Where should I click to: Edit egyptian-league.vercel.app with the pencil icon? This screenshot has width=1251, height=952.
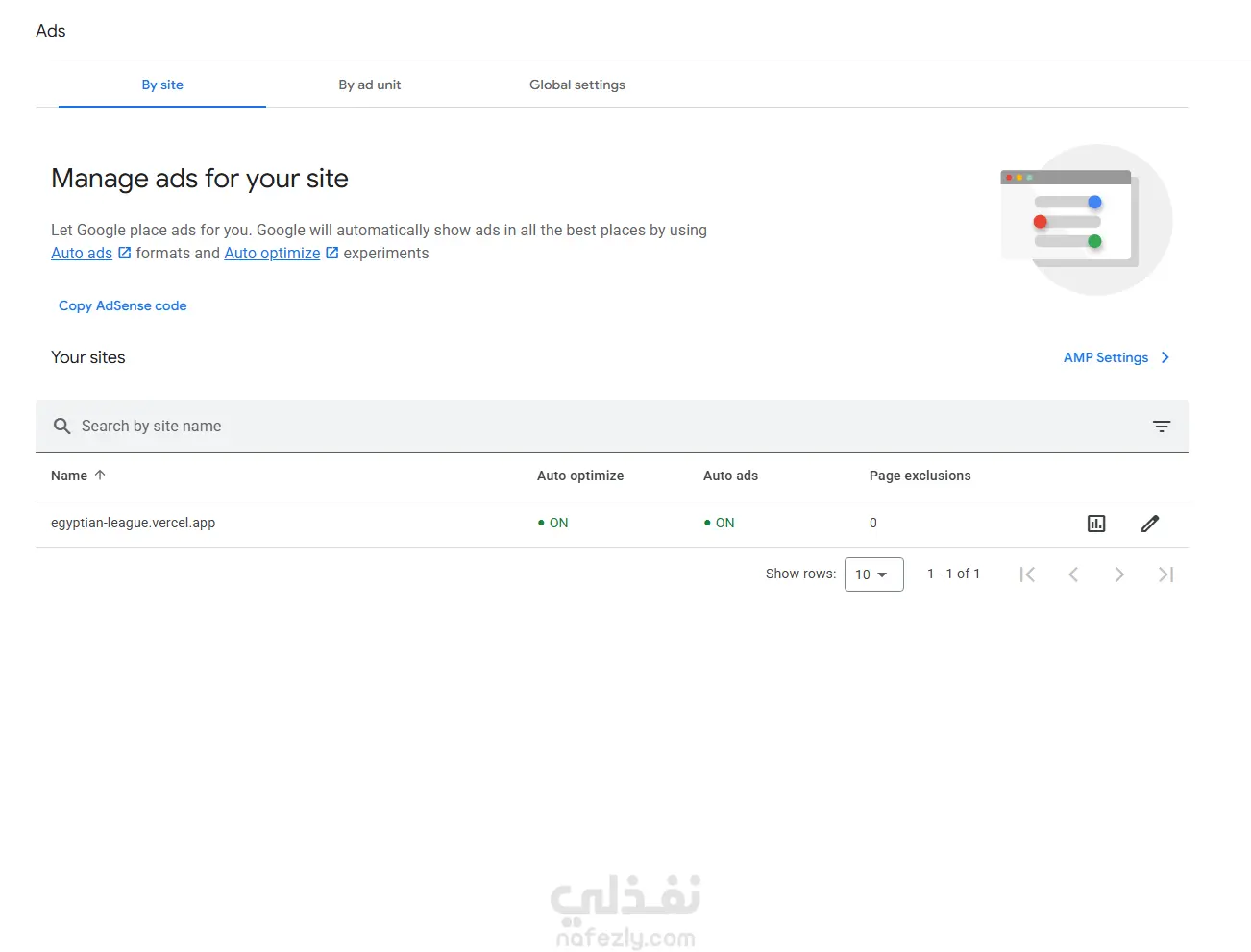click(1150, 524)
